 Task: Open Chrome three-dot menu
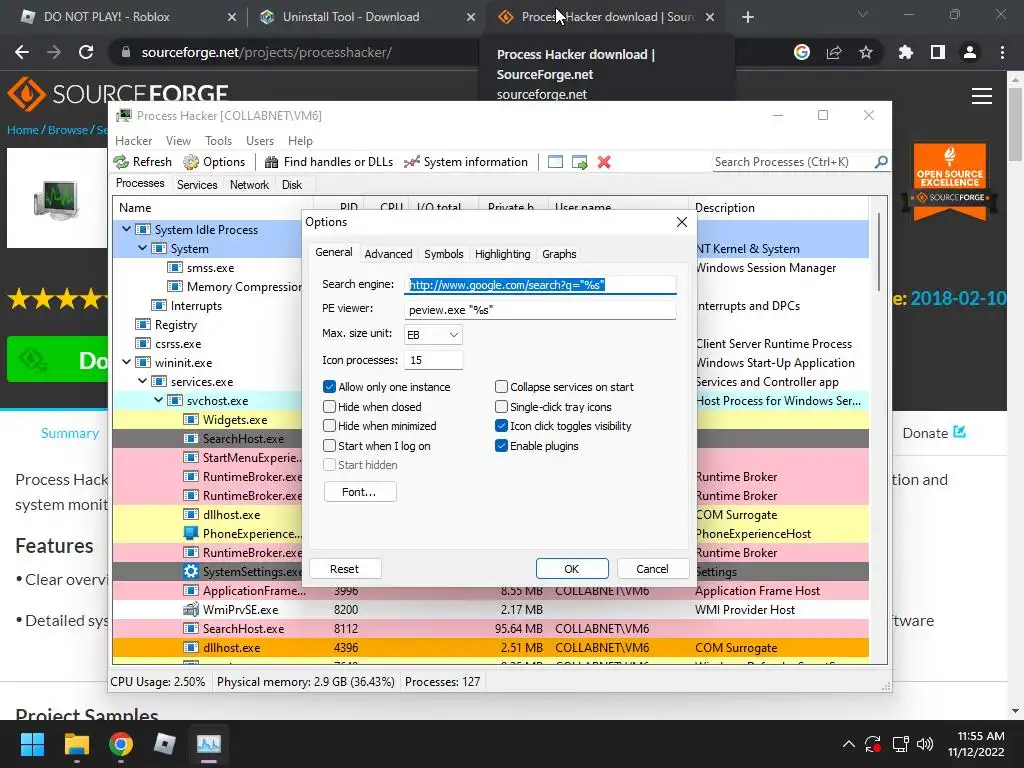coord(1002,52)
